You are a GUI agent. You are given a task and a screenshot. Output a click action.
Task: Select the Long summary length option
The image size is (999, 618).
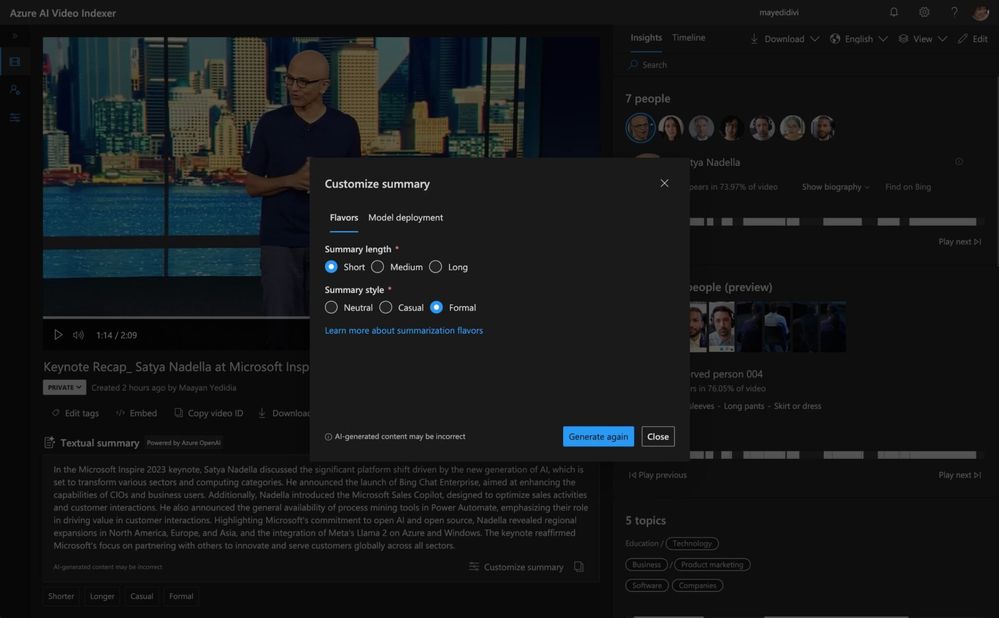pos(435,267)
